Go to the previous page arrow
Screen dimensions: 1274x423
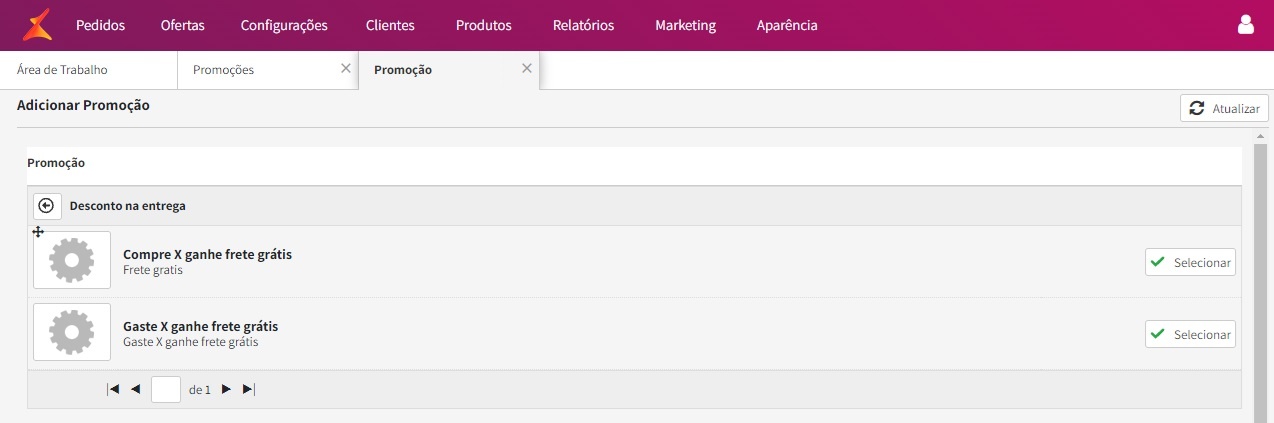tap(135, 389)
